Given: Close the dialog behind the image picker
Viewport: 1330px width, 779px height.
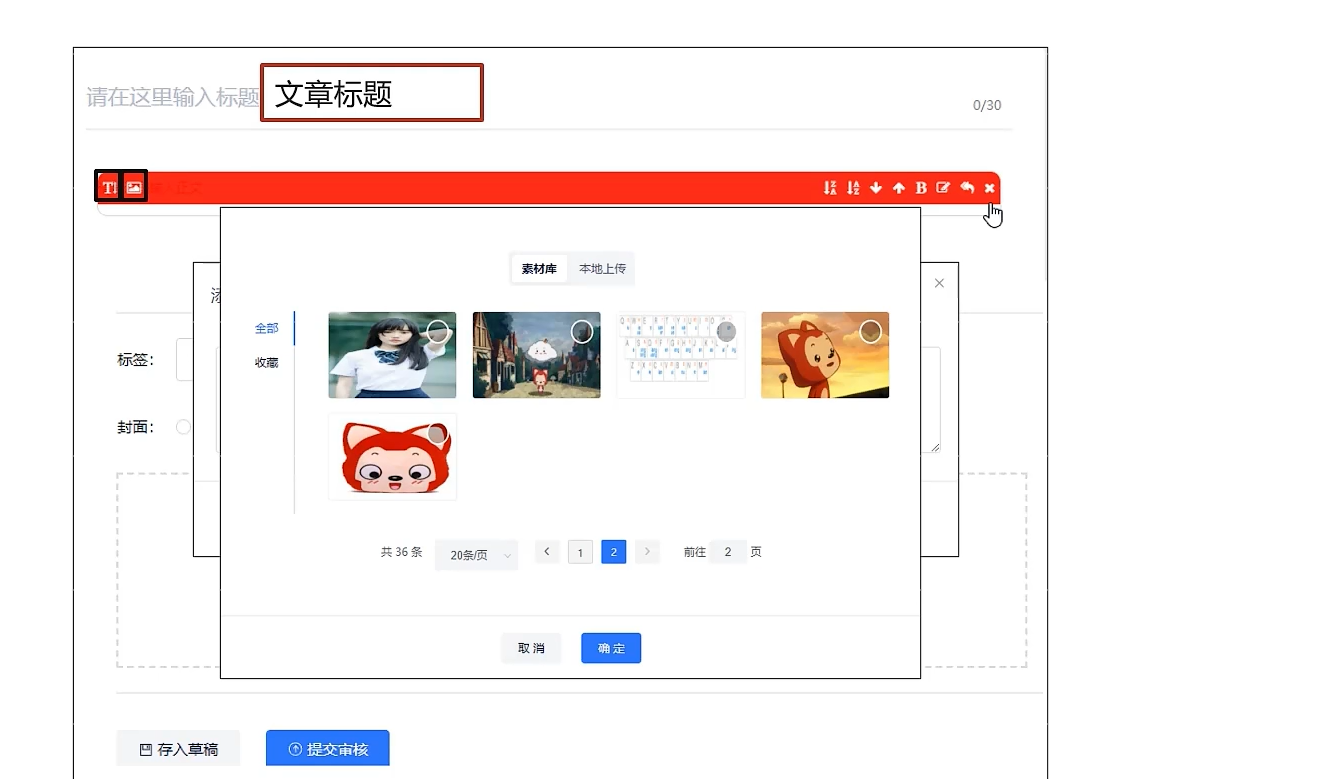Looking at the screenshot, I should [939, 283].
